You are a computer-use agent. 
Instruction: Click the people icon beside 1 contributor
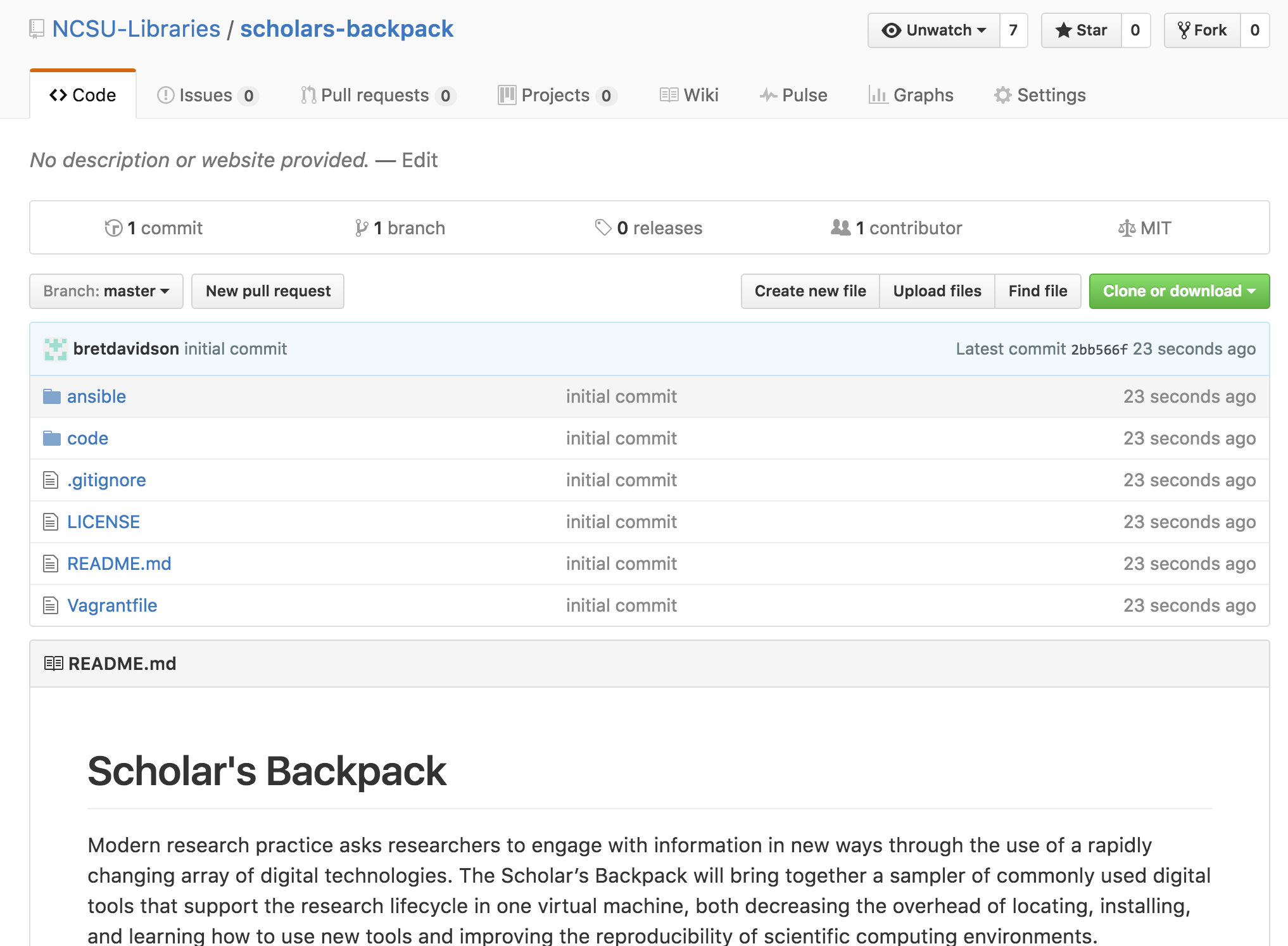841,227
